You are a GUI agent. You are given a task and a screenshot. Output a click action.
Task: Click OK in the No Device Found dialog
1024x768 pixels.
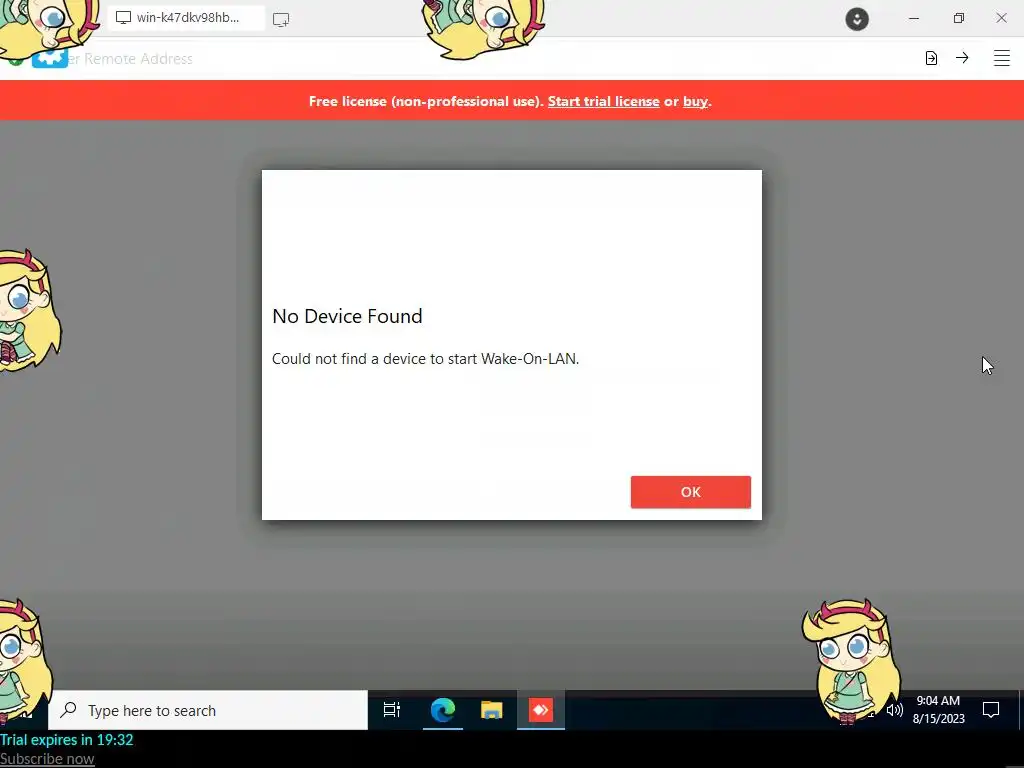coord(690,492)
